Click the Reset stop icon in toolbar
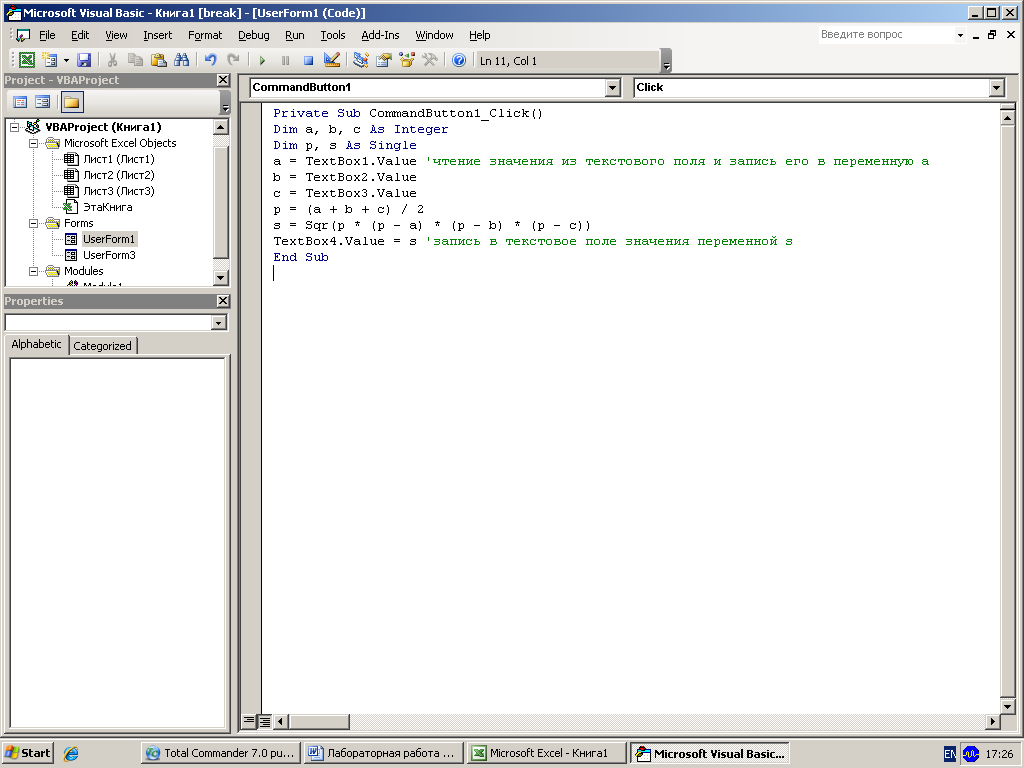Image resolution: width=1024 pixels, height=768 pixels. (309, 61)
